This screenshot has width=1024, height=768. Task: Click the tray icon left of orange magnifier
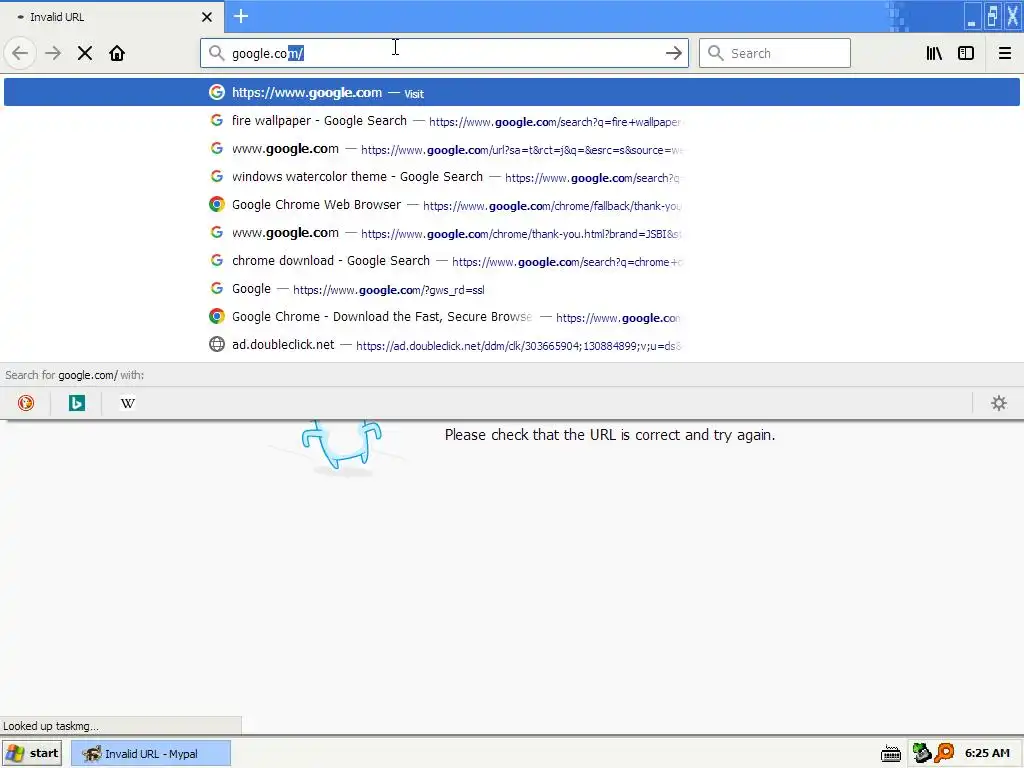(921, 753)
